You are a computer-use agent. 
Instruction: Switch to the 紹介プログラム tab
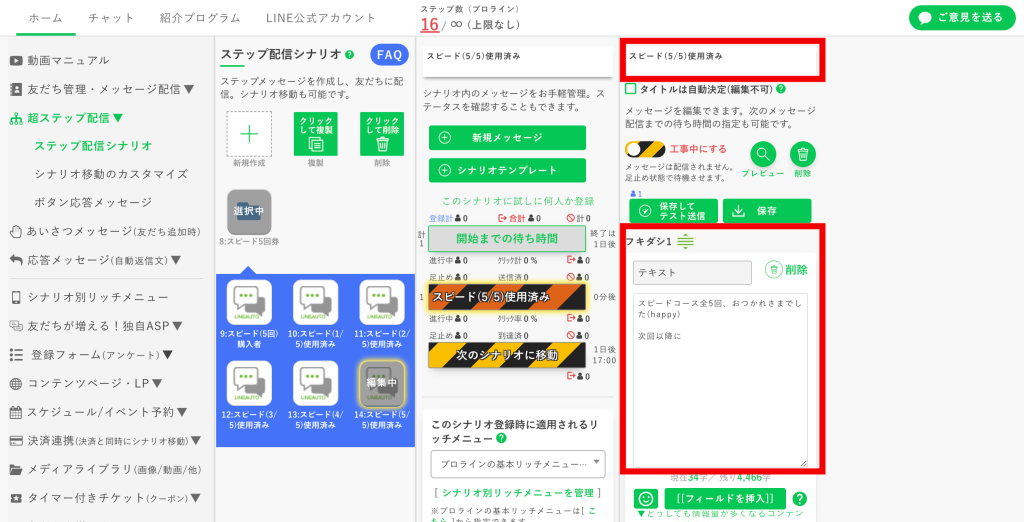(200, 18)
